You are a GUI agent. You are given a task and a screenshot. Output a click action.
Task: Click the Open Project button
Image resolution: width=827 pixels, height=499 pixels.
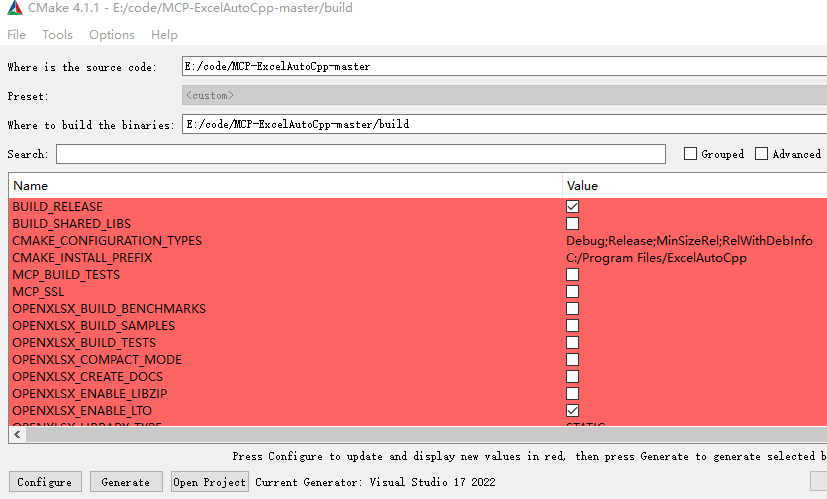(x=209, y=482)
